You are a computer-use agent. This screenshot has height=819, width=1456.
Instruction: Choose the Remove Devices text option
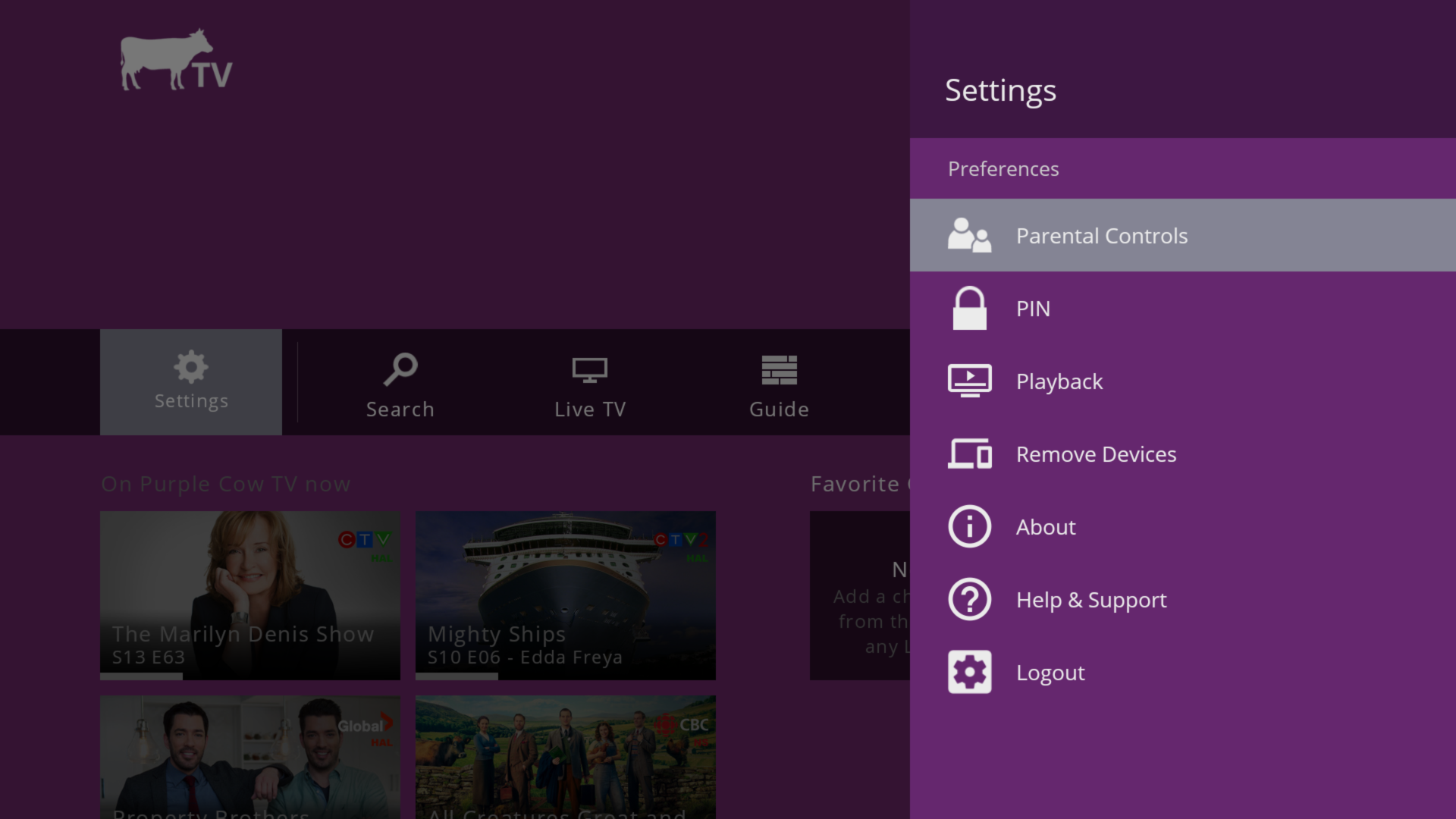click(x=1096, y=454)
